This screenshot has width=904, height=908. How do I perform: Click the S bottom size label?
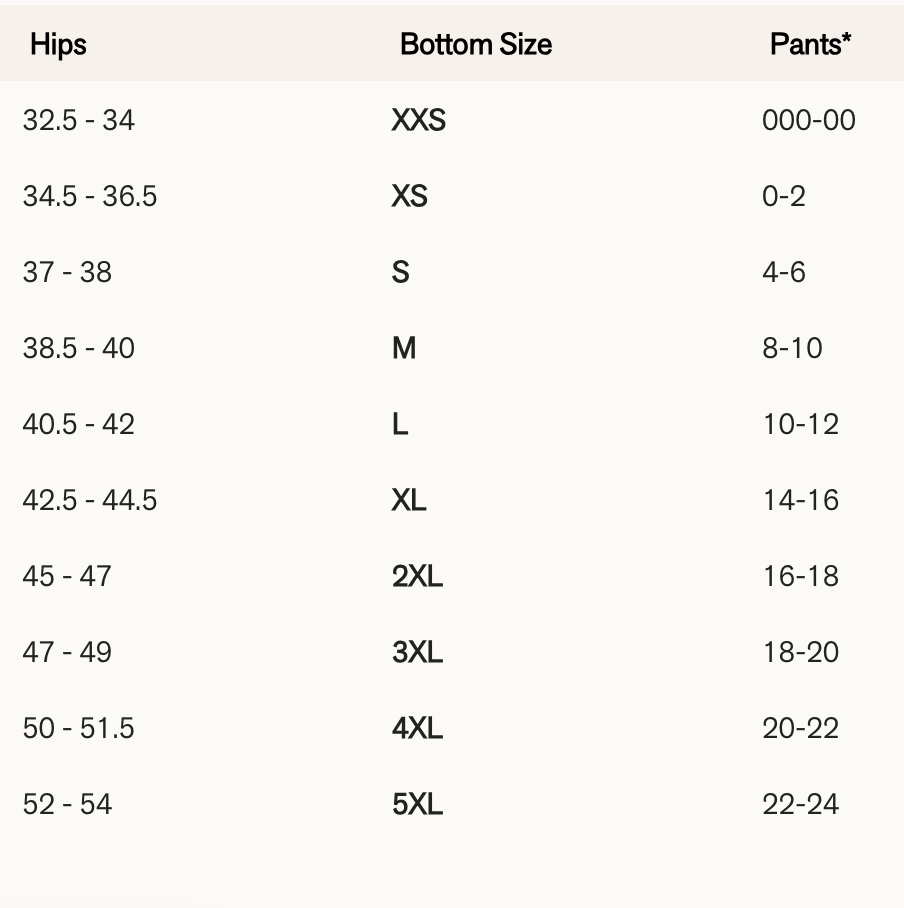click(401, 272)
